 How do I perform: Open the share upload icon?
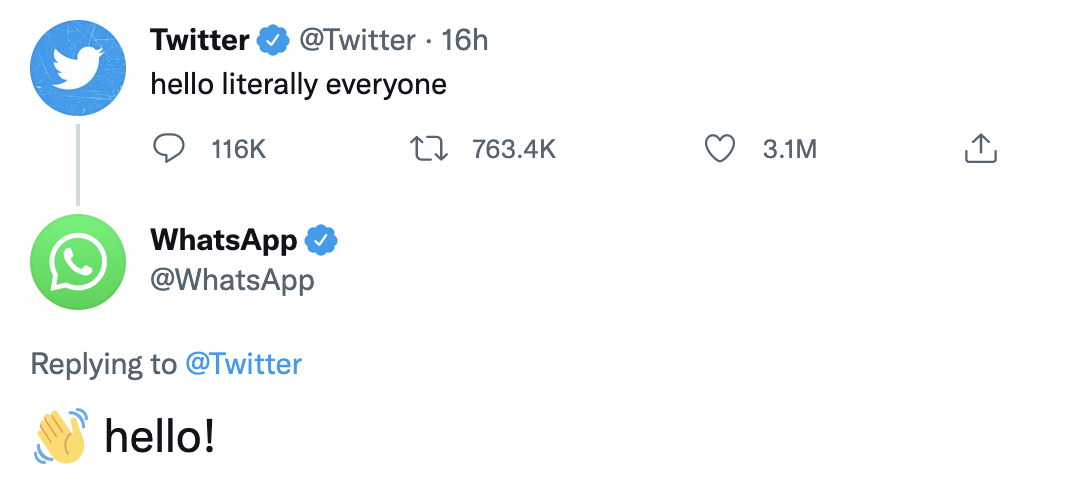[x=981, y=149]
